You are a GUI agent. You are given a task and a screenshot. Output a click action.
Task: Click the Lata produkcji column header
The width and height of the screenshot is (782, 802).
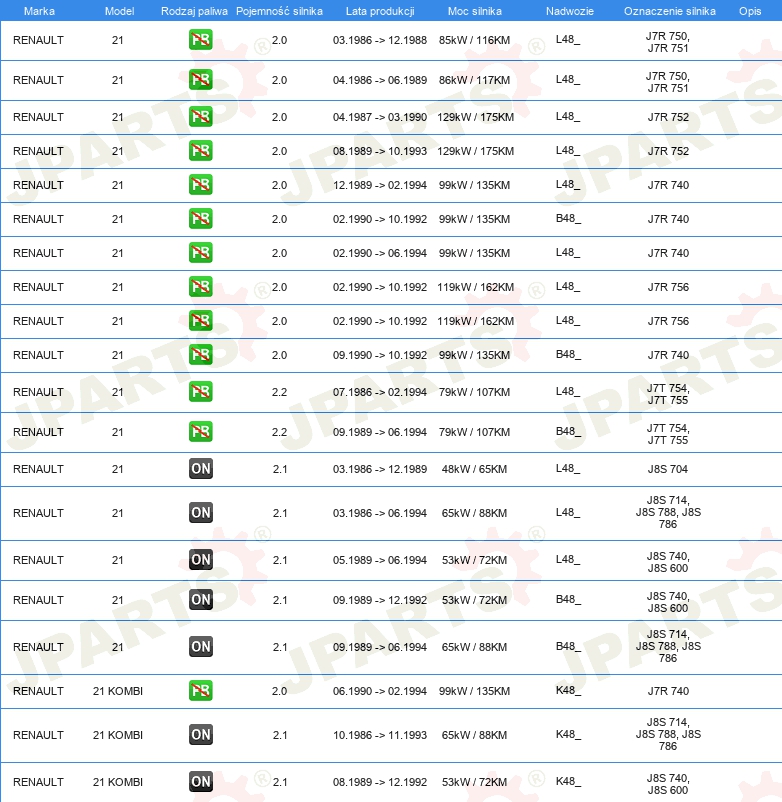(380, 11)
